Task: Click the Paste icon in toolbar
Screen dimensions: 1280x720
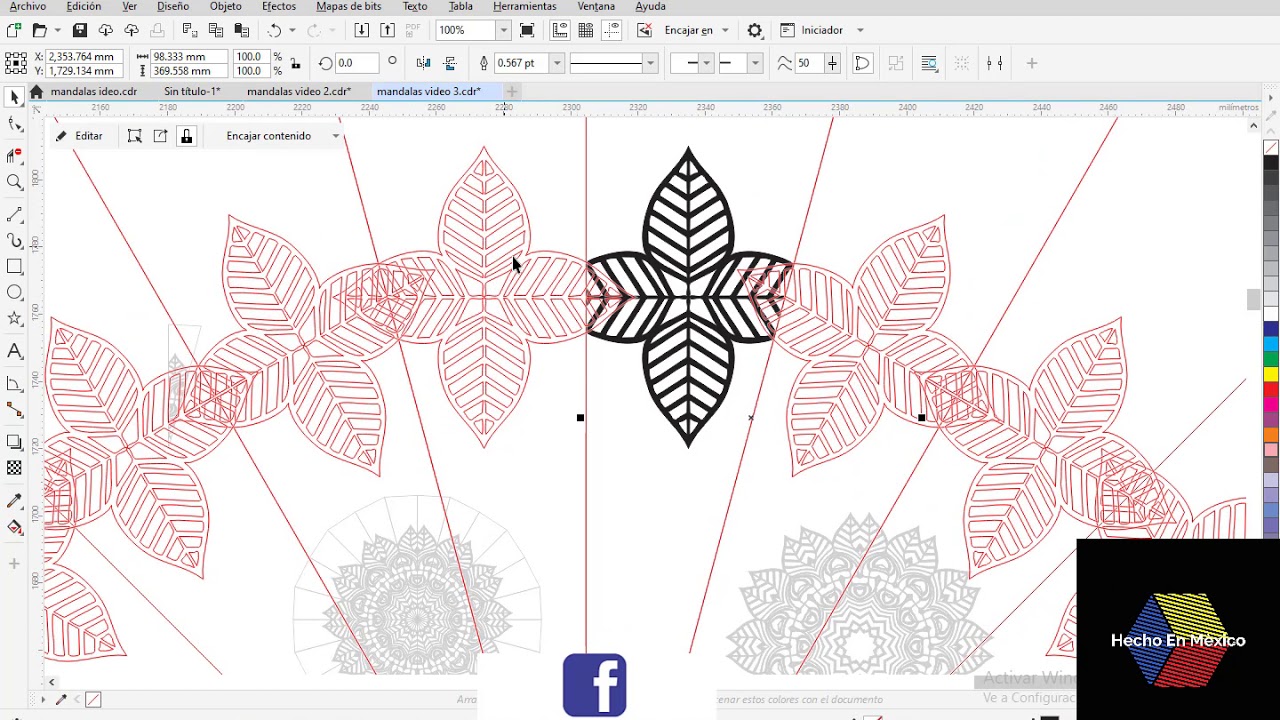Action: [x=242, y=30]
